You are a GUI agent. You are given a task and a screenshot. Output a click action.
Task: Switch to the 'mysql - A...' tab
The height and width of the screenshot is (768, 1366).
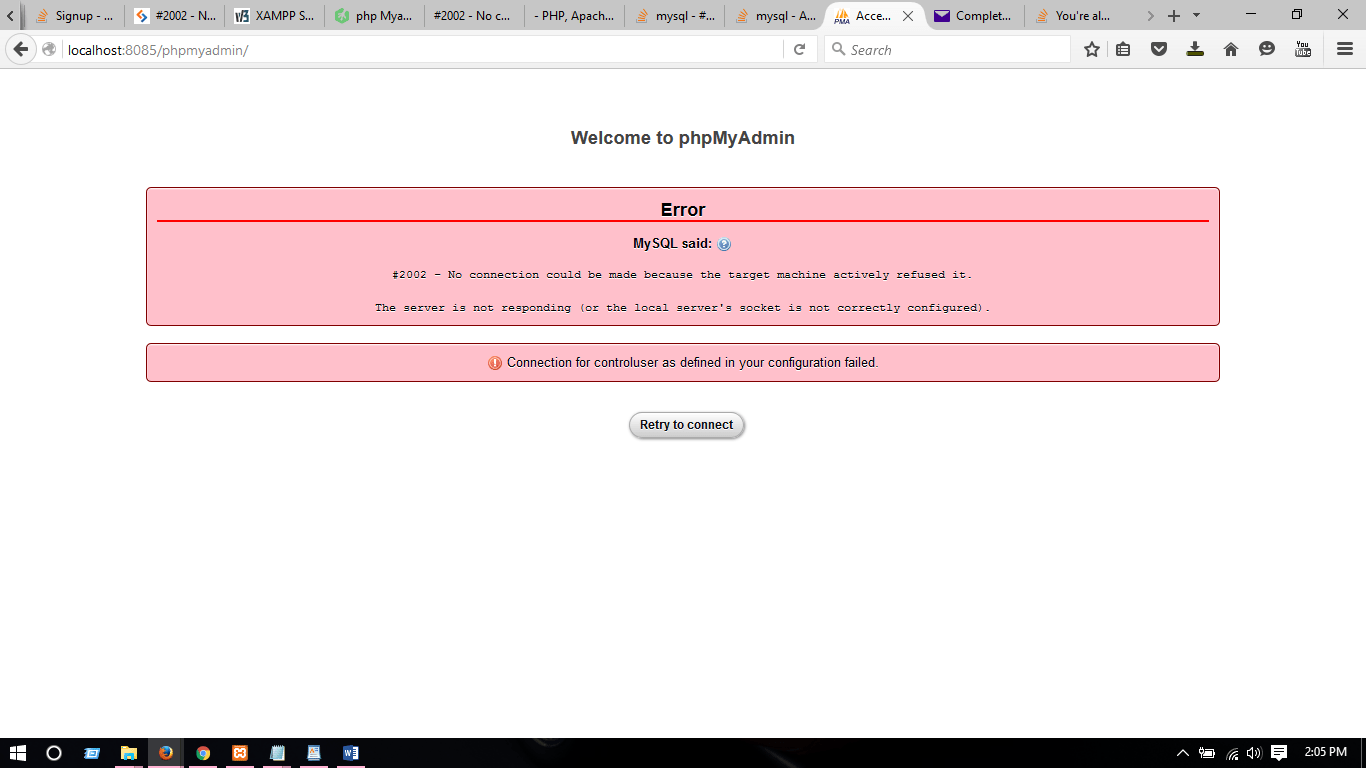tap(775, 16)
